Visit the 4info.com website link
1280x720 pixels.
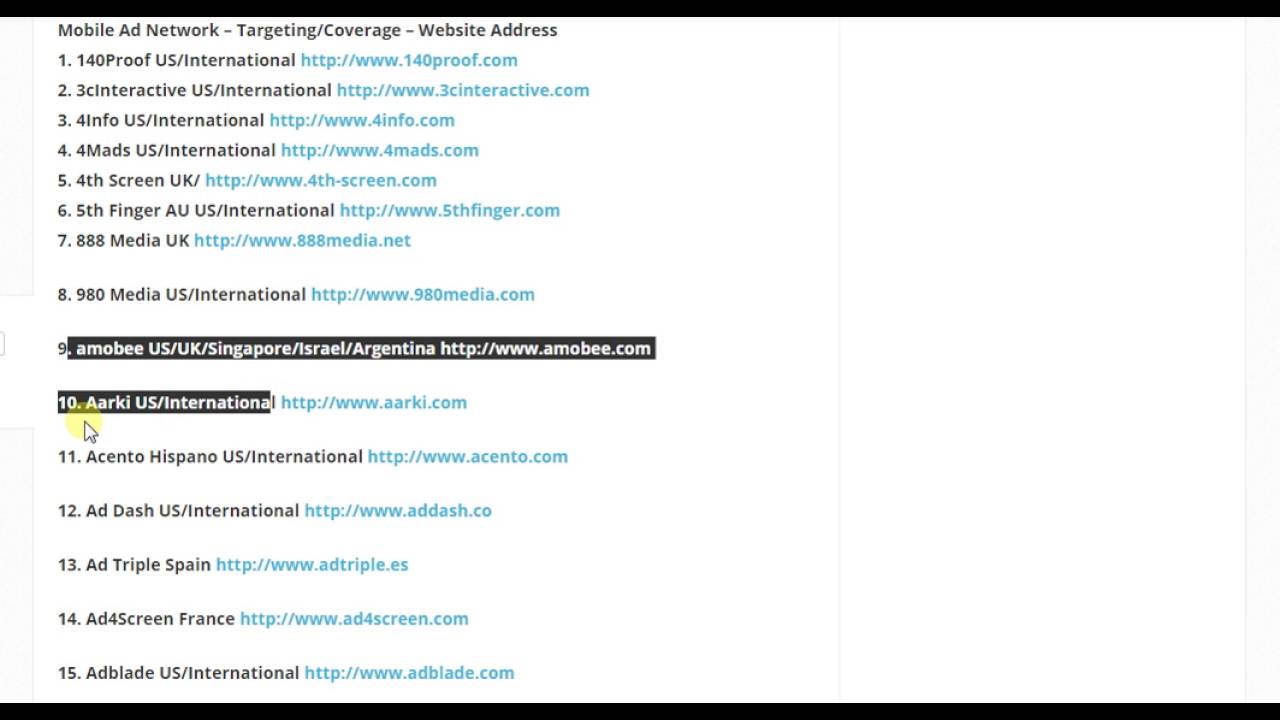click(x=362, y=120)
